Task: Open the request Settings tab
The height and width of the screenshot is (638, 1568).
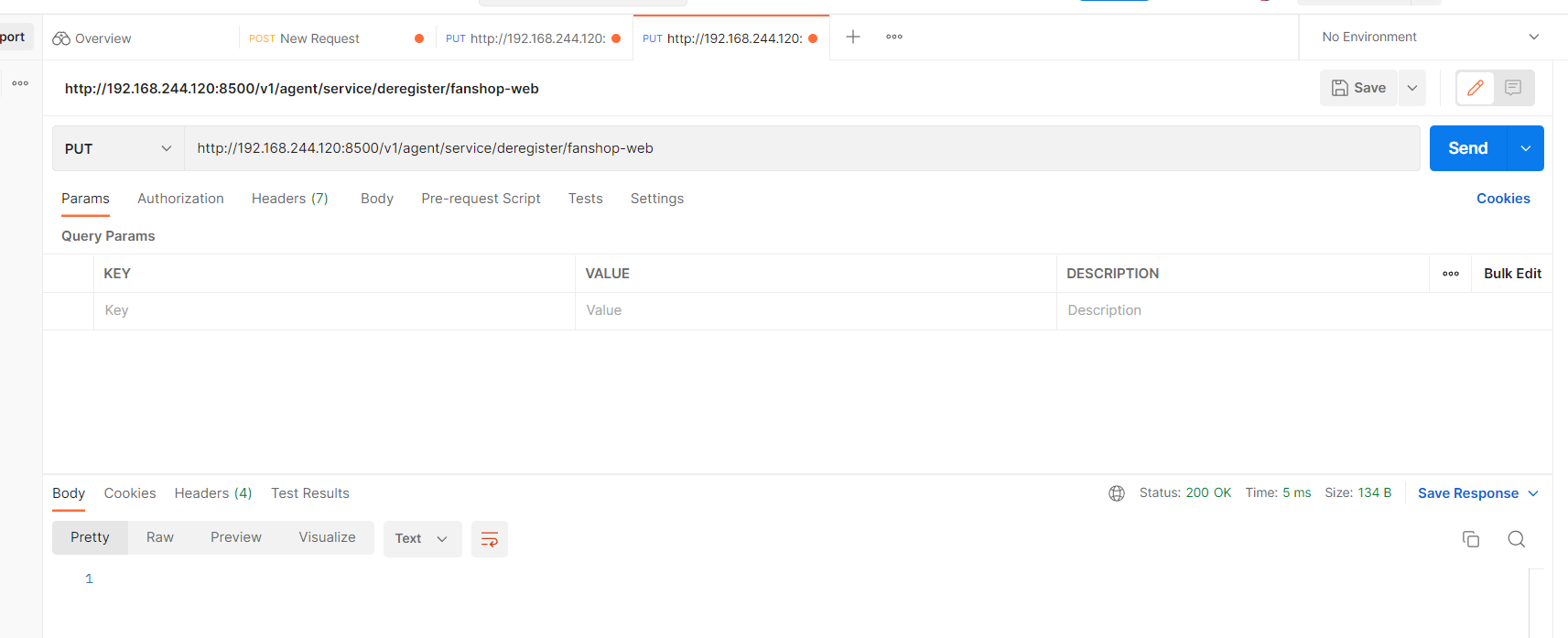Action: 657,199
